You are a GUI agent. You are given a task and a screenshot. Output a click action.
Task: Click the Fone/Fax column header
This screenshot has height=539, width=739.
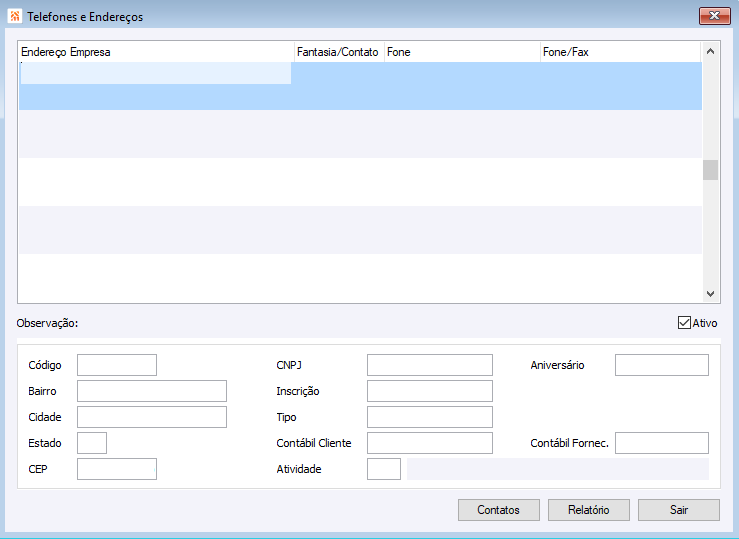click(621, 52)
